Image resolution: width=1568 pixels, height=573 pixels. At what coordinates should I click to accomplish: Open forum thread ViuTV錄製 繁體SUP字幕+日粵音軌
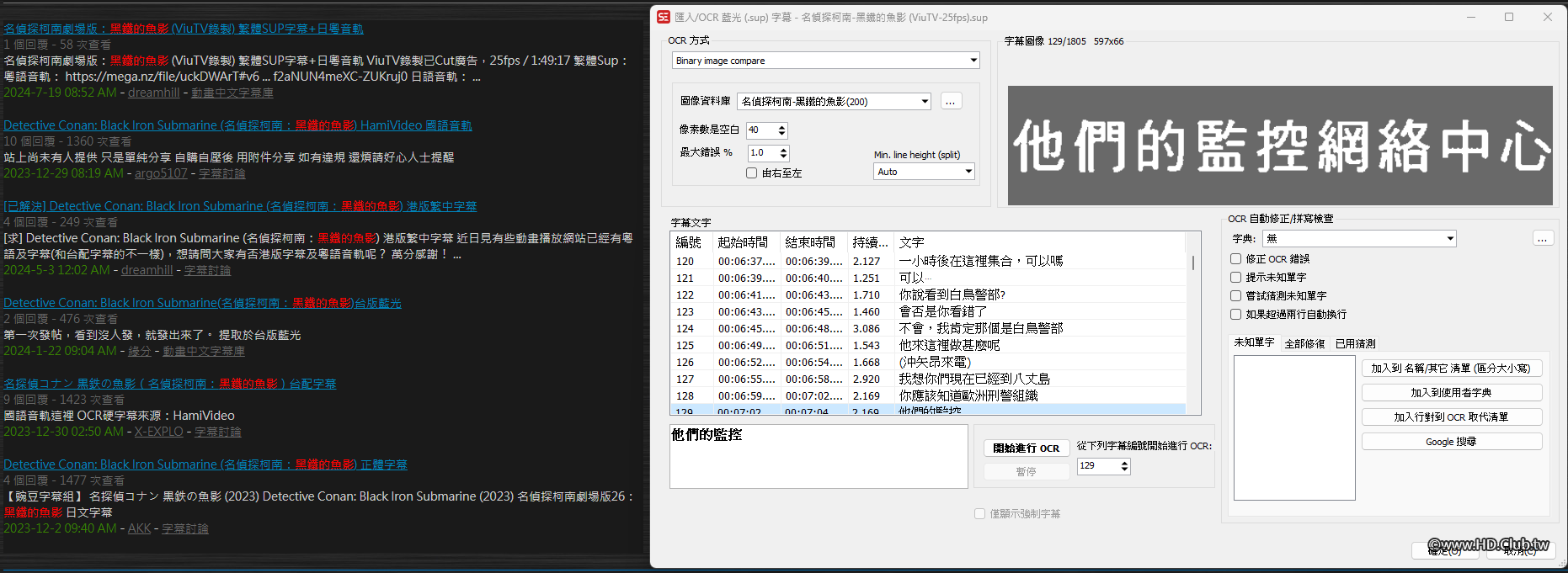184,29
